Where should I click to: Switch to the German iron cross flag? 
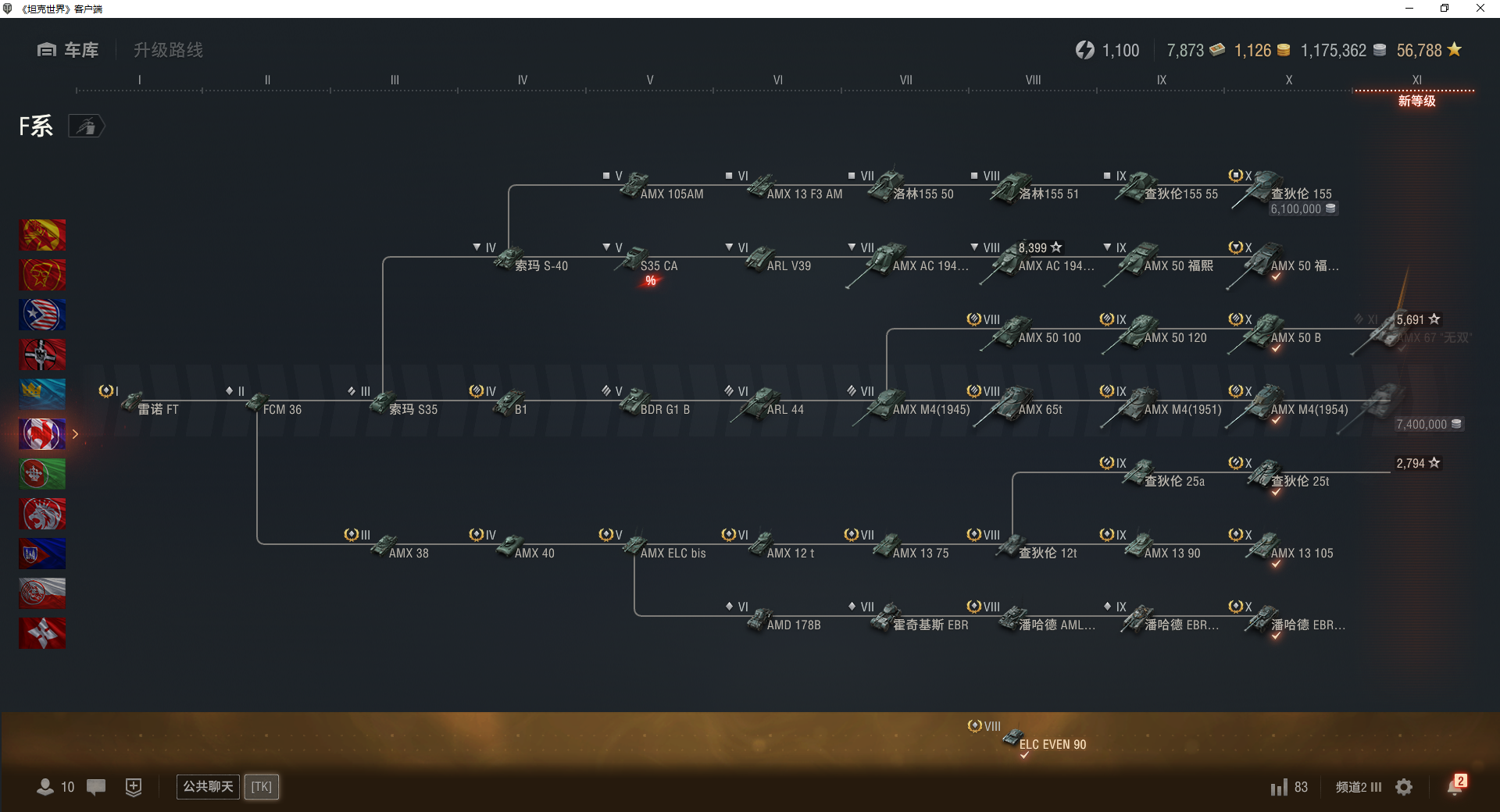click(42, 354)
